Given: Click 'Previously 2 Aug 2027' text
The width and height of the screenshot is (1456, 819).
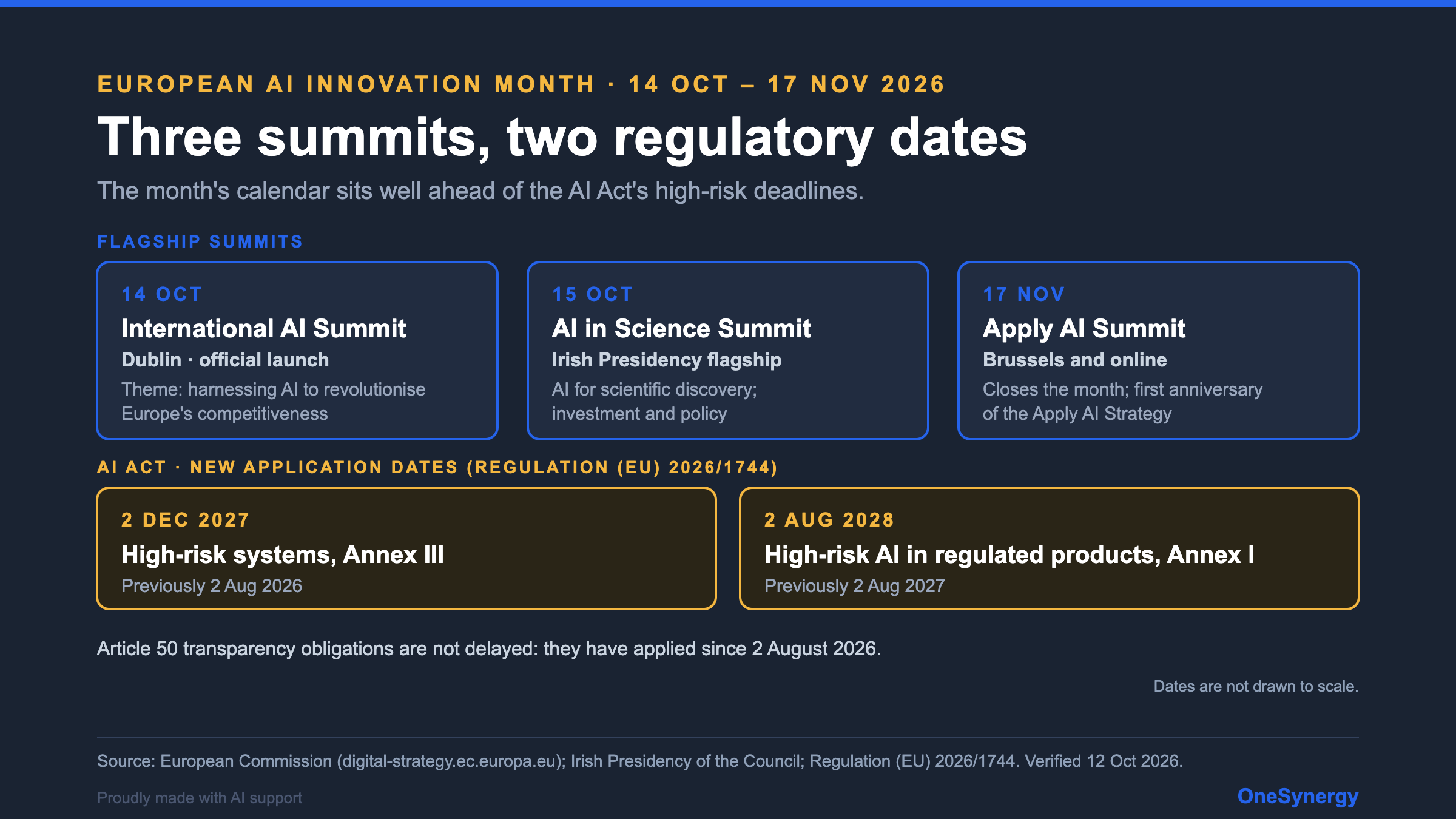Looking at the screenshot, I should click(x=855, y=586).
